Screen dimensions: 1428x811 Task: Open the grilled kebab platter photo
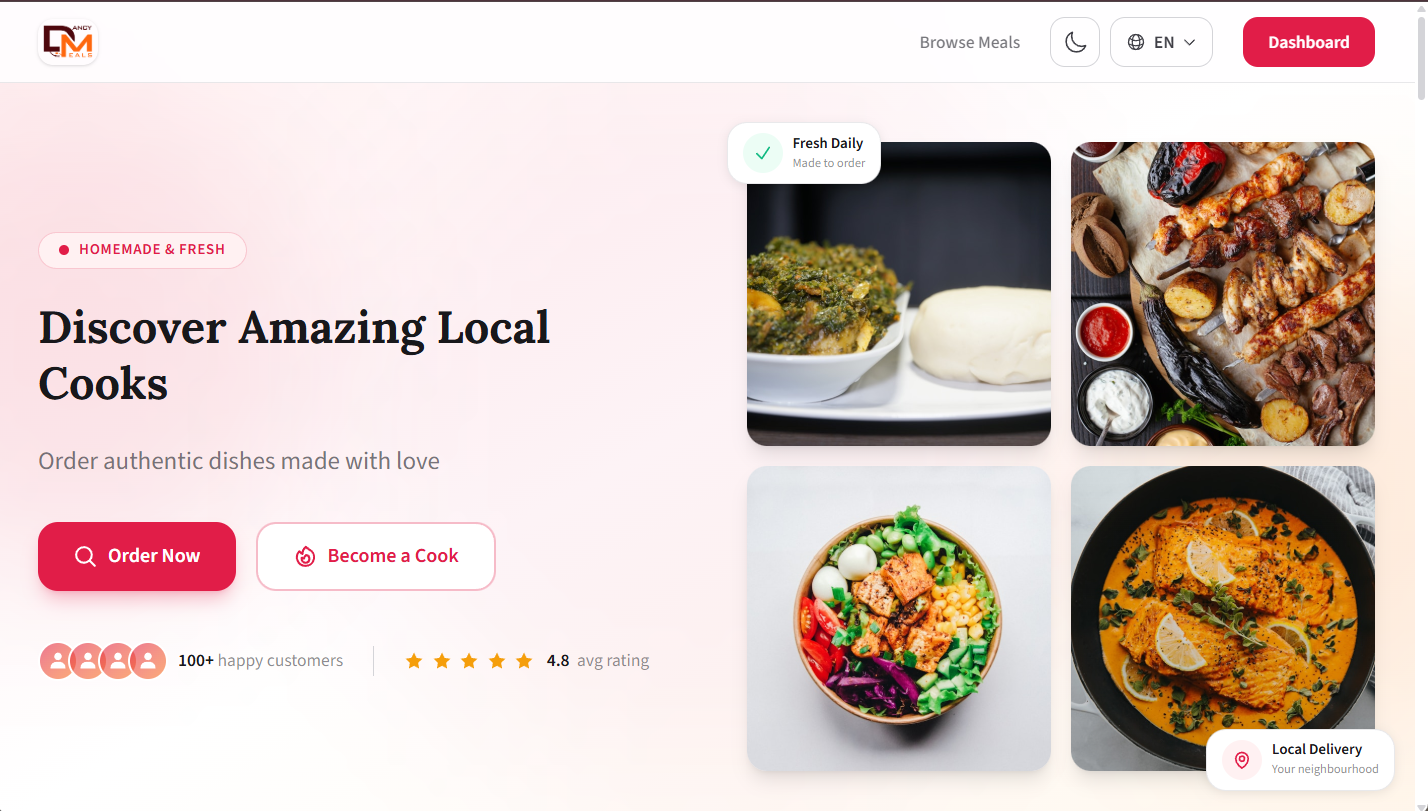[1222, 293]
